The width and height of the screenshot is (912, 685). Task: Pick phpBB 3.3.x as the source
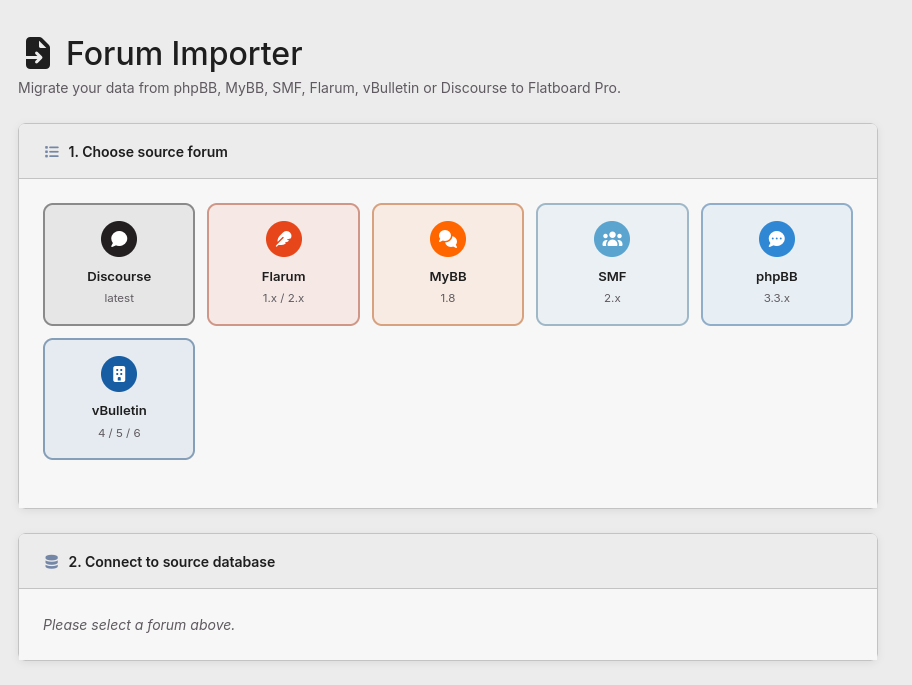[x=776, y=264]
